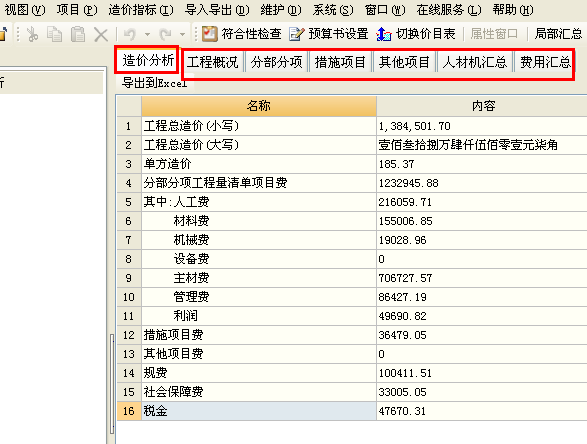Open the 造价指标(I) menu

point(141,10)
